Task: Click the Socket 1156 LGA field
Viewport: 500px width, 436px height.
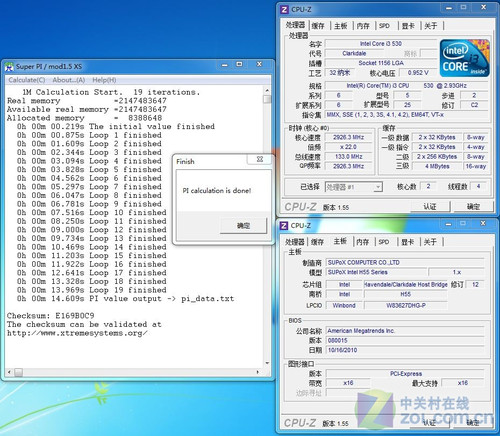Action: click(381, 63)
